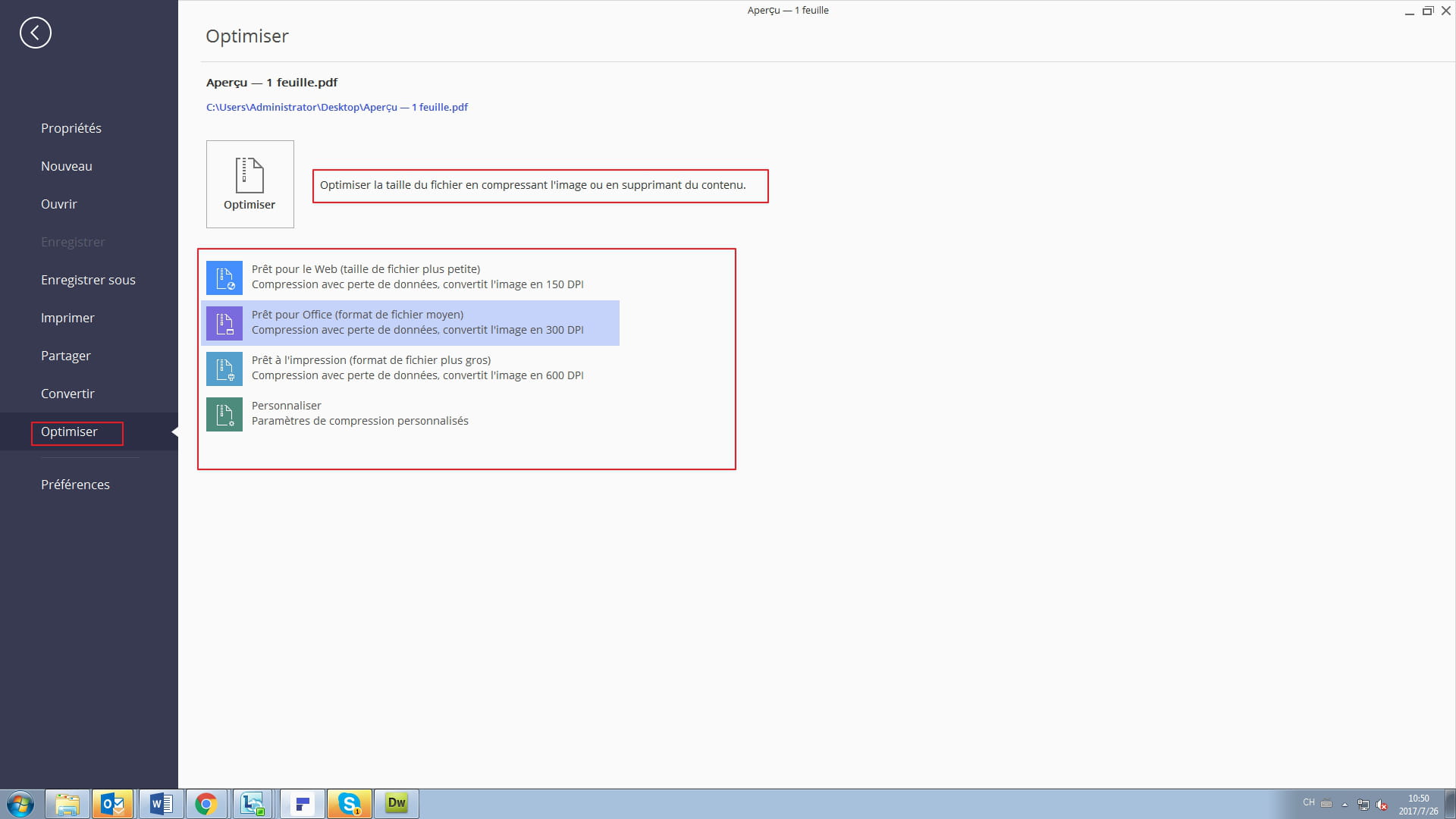
Task: Open Word from the taskbar
Action: (x=160, y=804)
